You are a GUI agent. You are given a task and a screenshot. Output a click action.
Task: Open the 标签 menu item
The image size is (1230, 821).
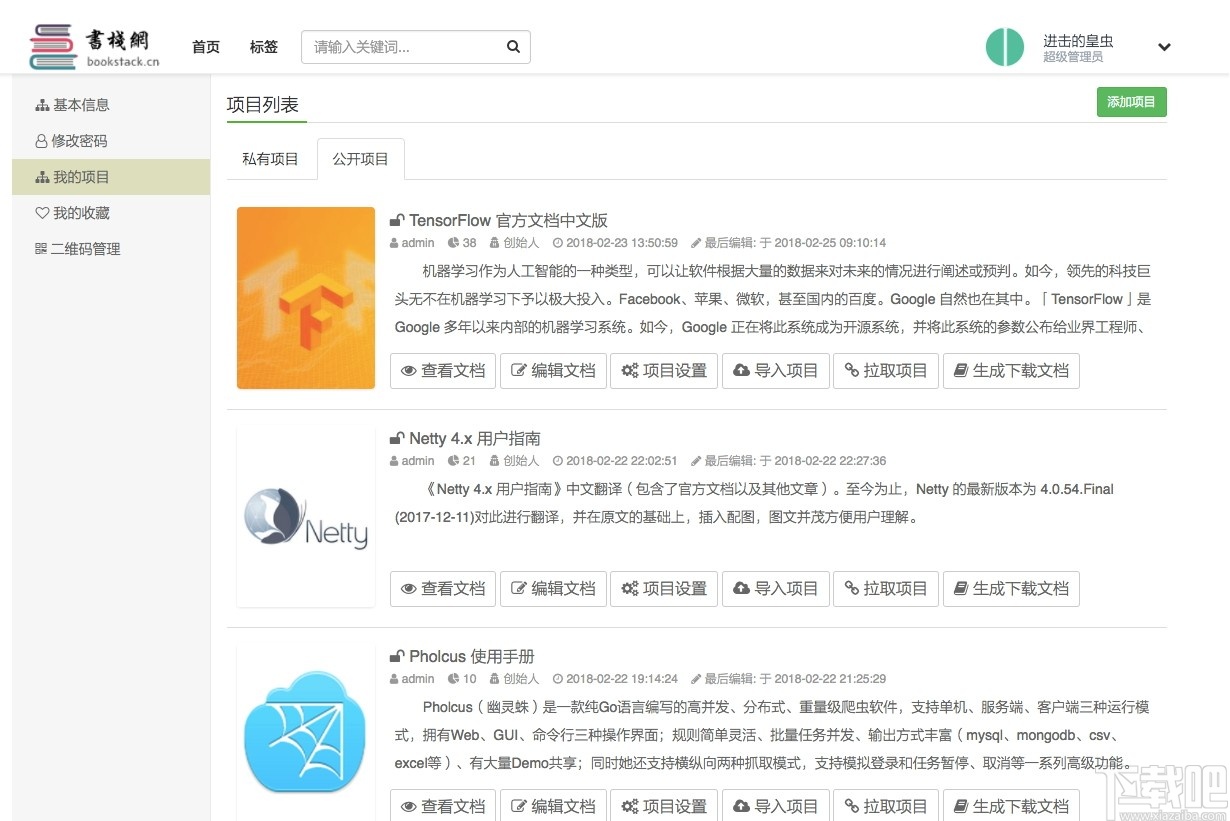click(x=263, y=46)
